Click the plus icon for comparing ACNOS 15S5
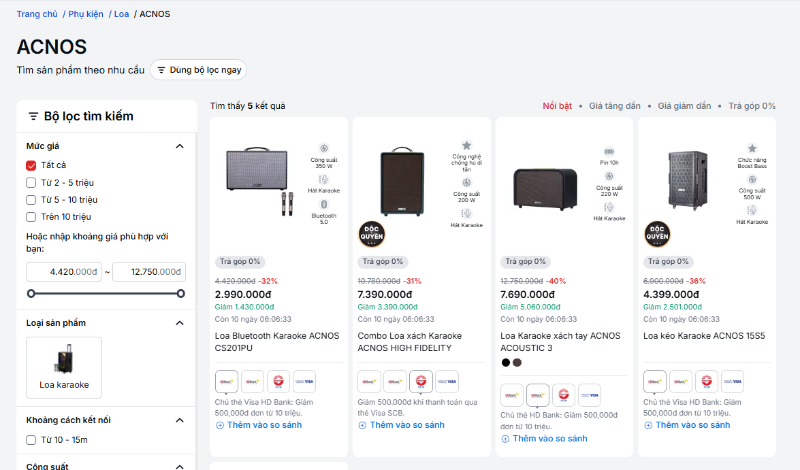Viewport: 800px width, 470px height. [x=648, y=425]
